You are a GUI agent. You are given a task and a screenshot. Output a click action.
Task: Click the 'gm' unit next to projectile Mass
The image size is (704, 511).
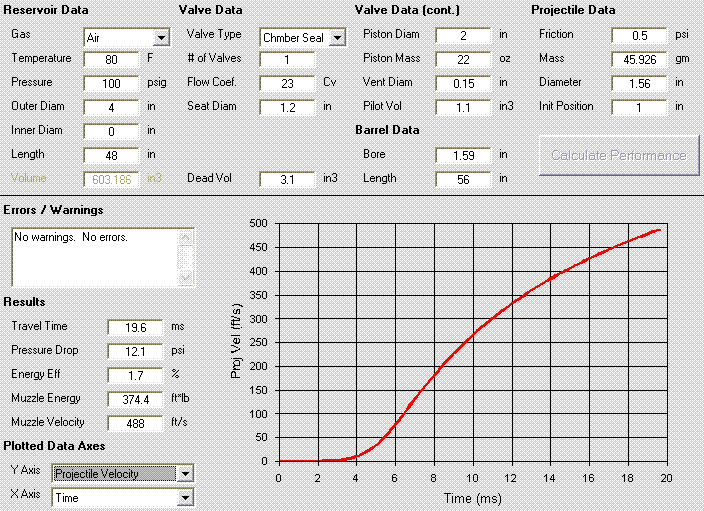682,59
